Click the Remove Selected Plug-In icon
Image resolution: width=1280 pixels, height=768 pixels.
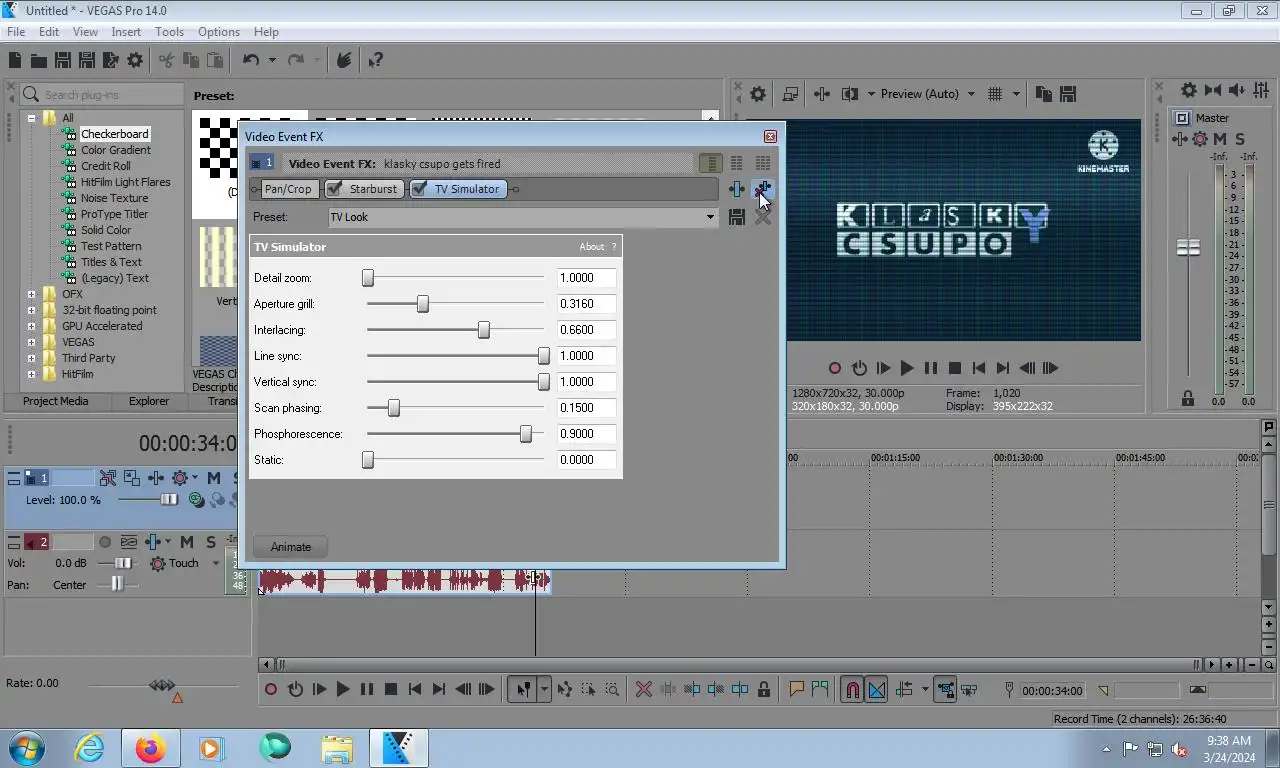click(x=763, y=189)
